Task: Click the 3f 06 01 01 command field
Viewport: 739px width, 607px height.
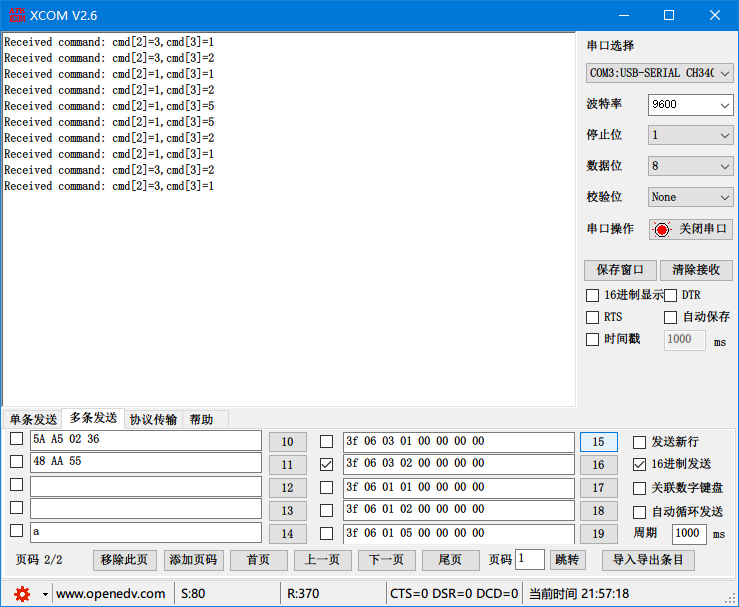Action: (459, 488)
